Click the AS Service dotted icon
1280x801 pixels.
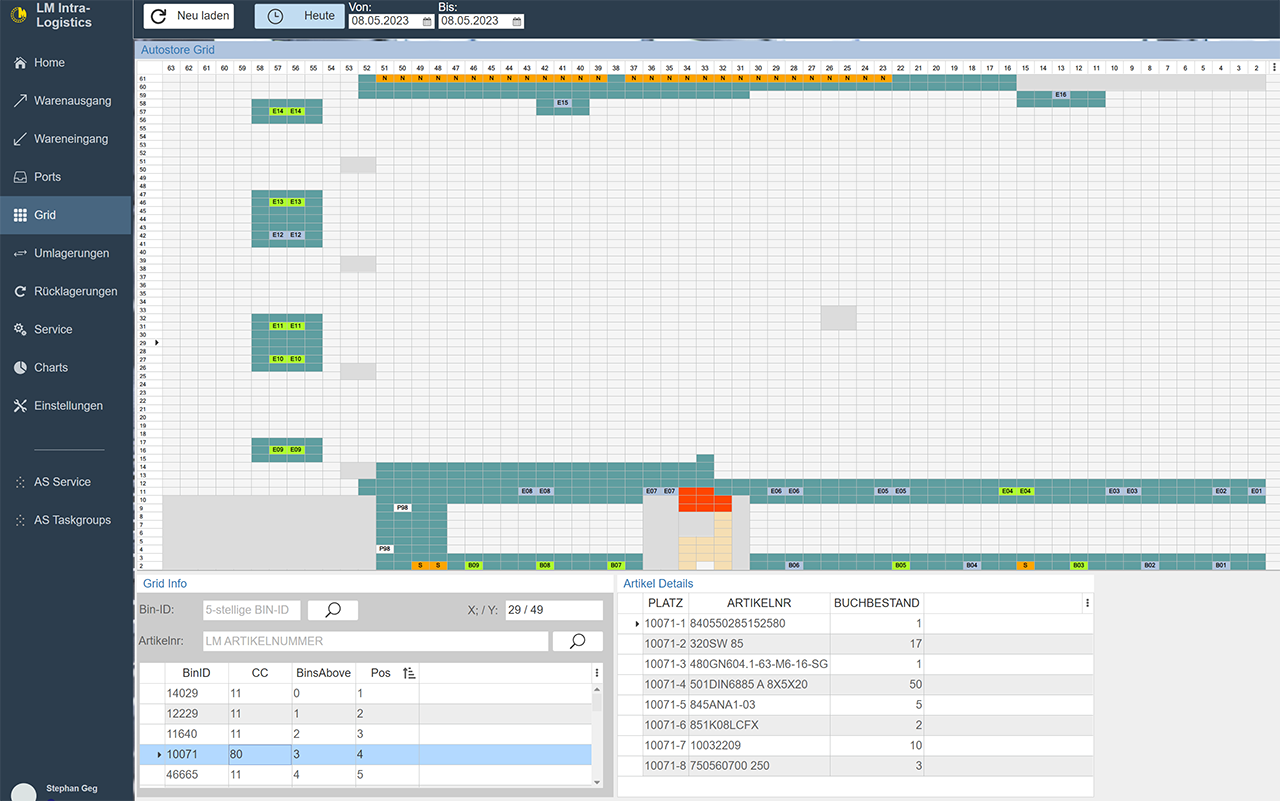(20, 482)
